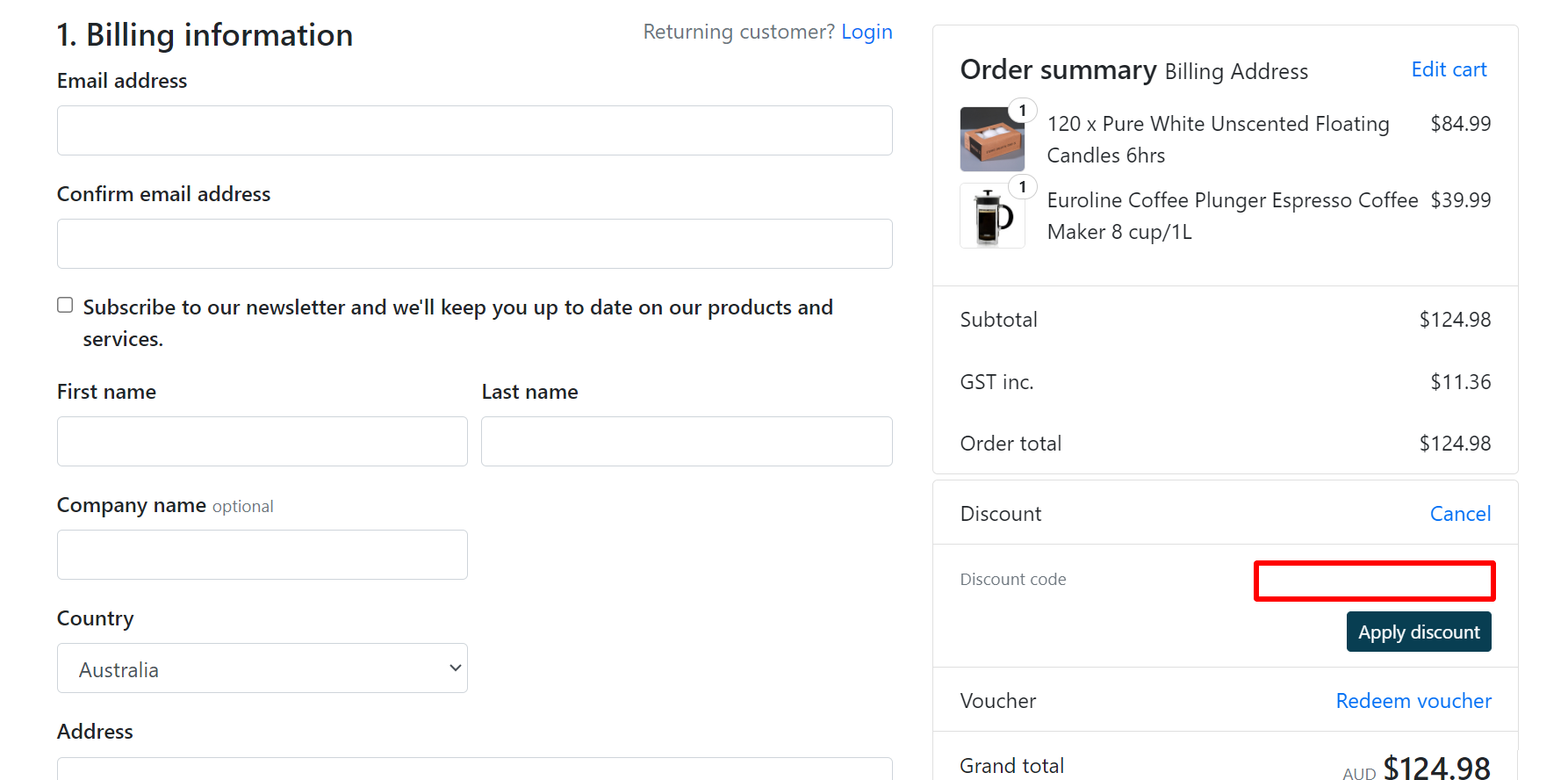
Task: Click the quantity badge on the candles item
Action: [1022, 111]
